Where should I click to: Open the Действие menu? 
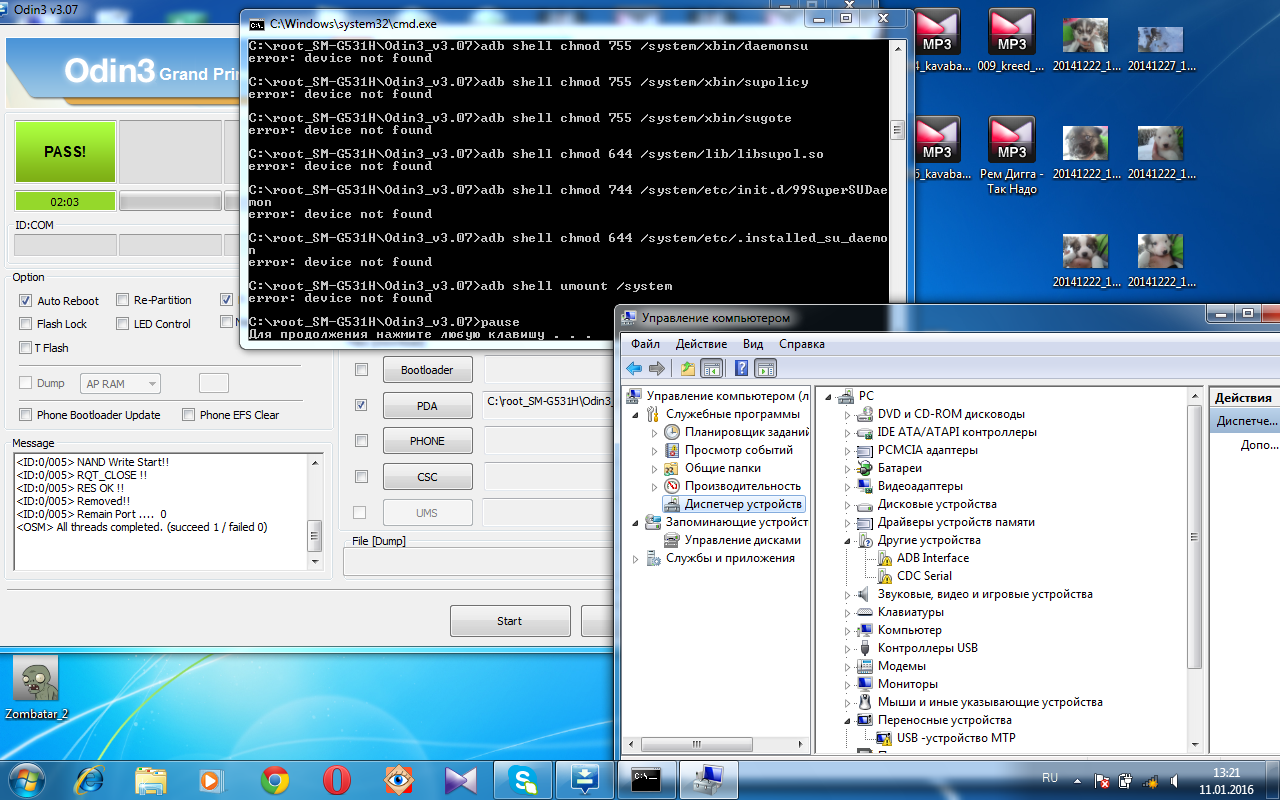tap(701, 344)
